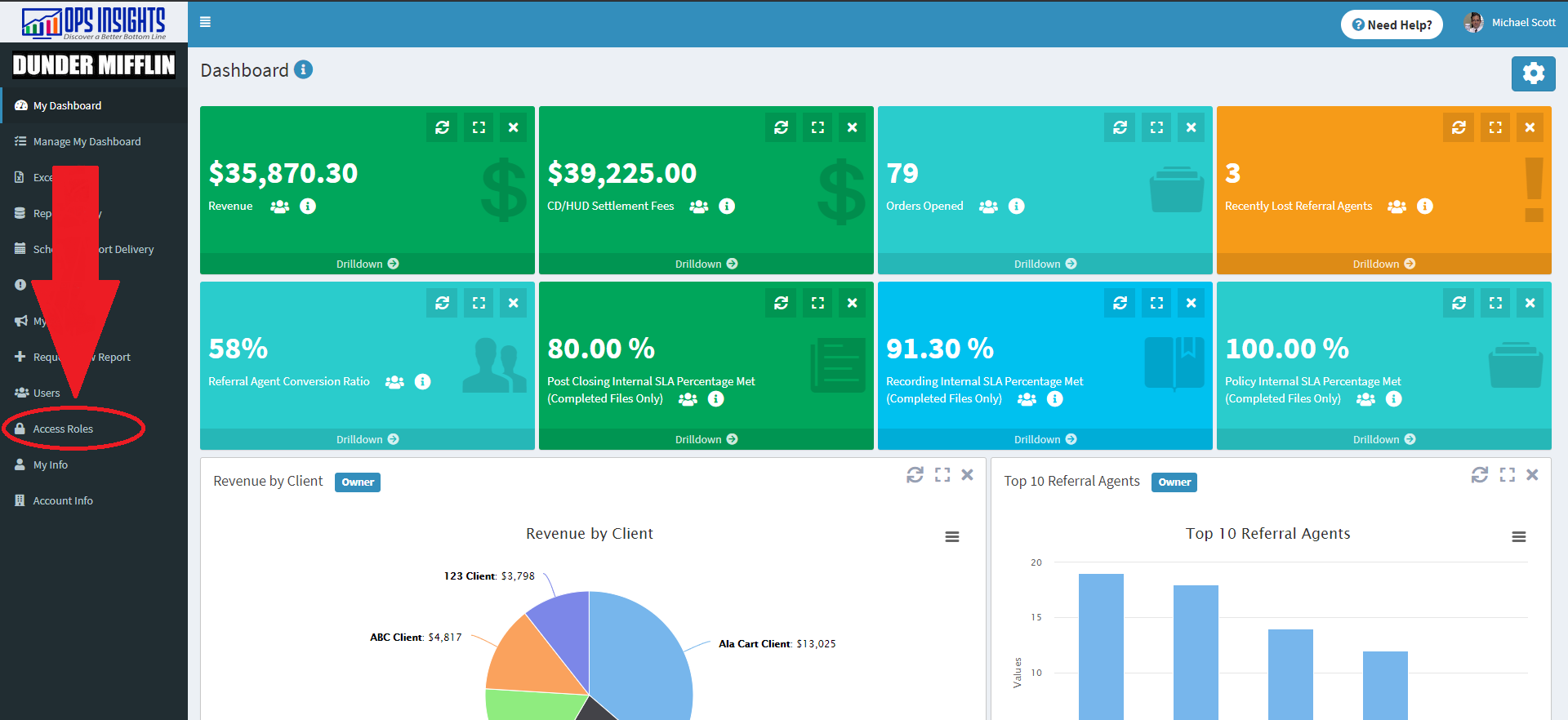
Task: Refresh the Revenue tile
Action: [442, 127]
